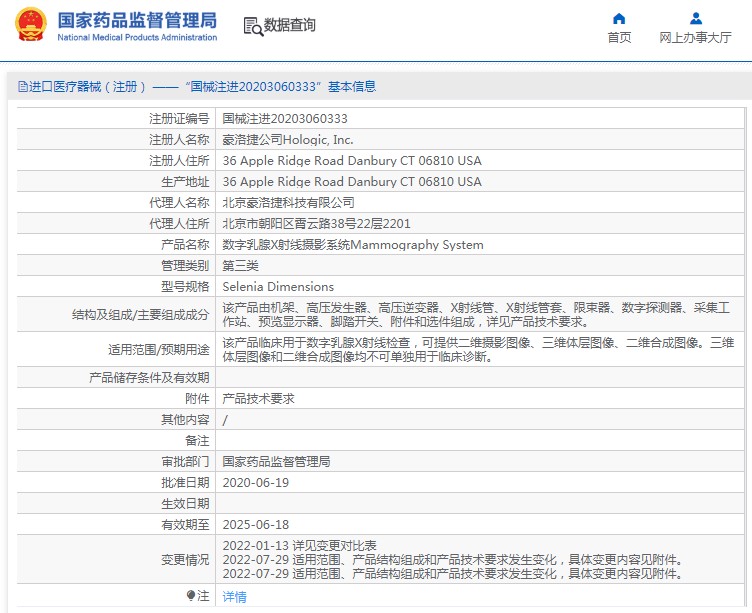Open the 数据查询 section
This screenshot has height=613, width=752.
(x=290, y=25)
